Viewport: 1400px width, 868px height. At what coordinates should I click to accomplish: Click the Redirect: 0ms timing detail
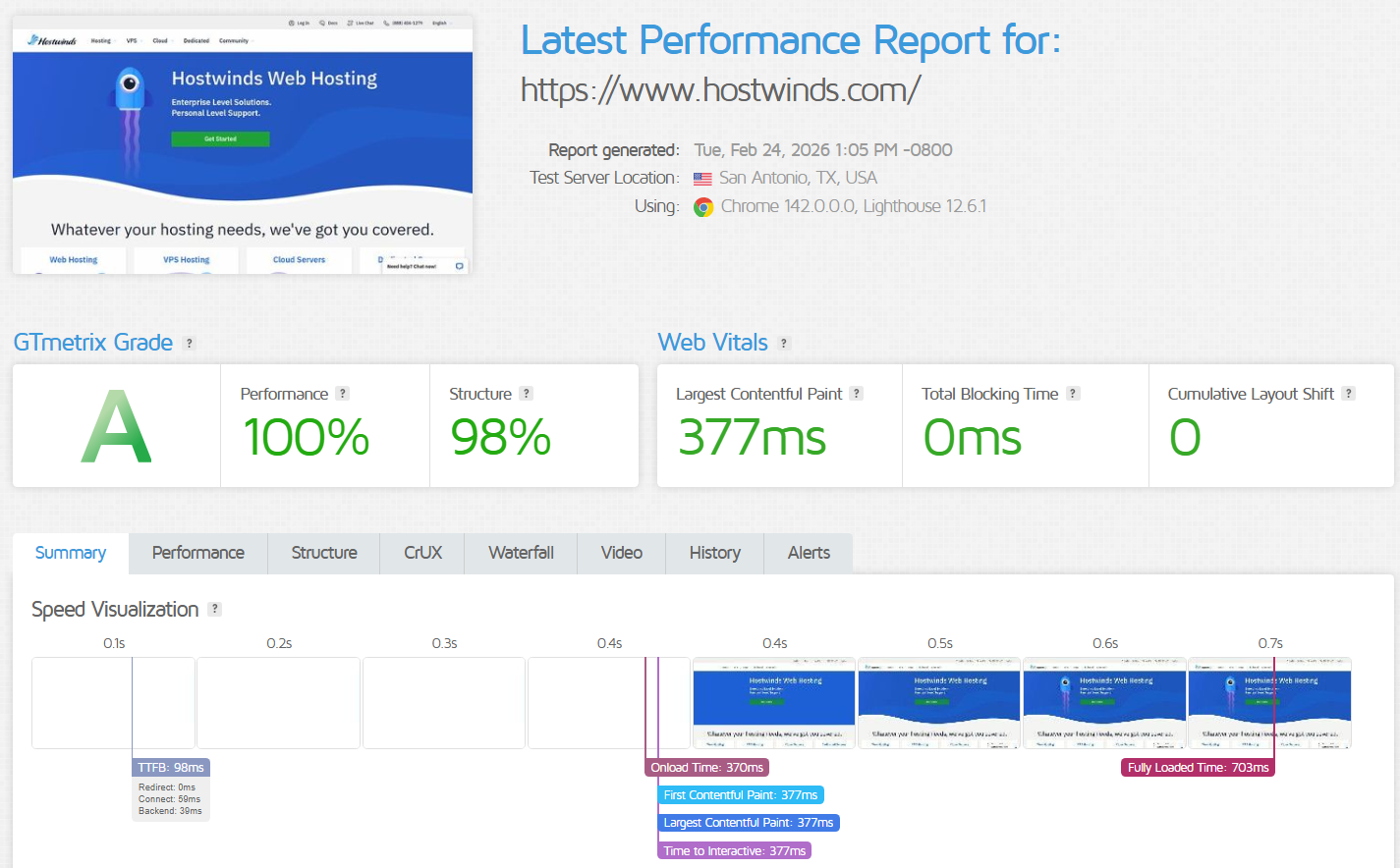click(167, 787)
